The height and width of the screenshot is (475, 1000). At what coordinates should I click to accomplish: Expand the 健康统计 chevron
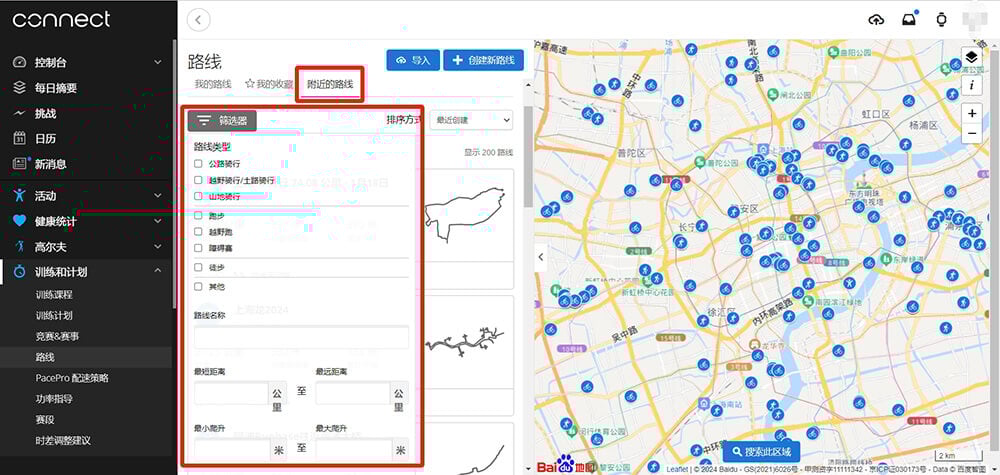coord(158,221)
